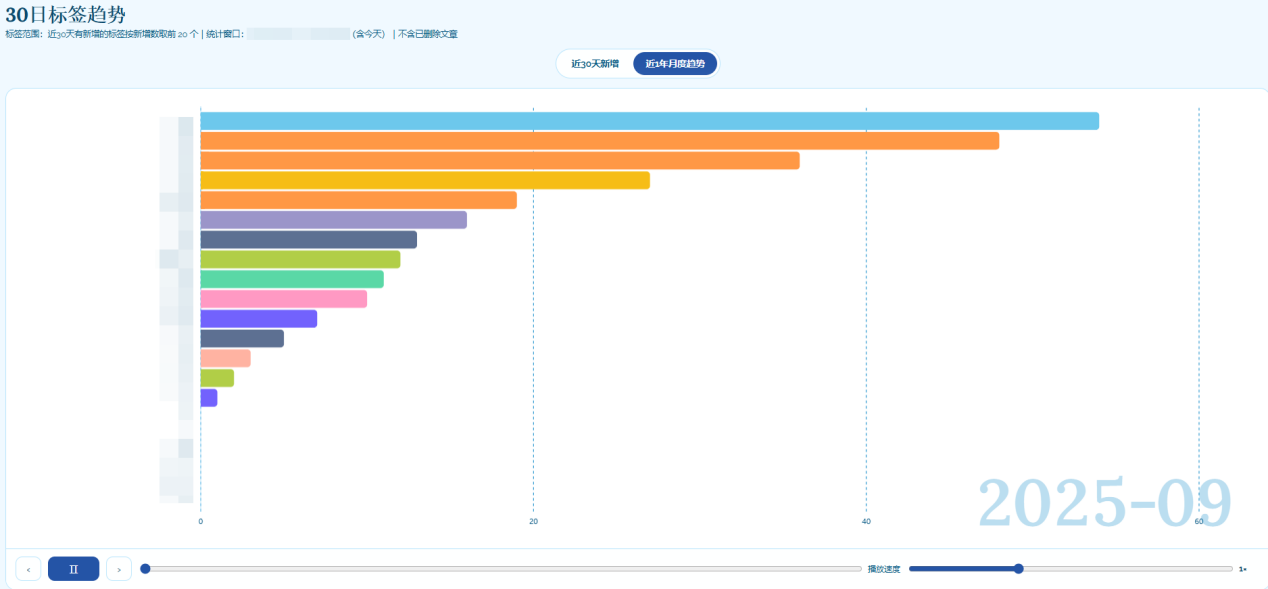Click the lavender purple bar
The image size is (1268, 589).
click(334, 220)
